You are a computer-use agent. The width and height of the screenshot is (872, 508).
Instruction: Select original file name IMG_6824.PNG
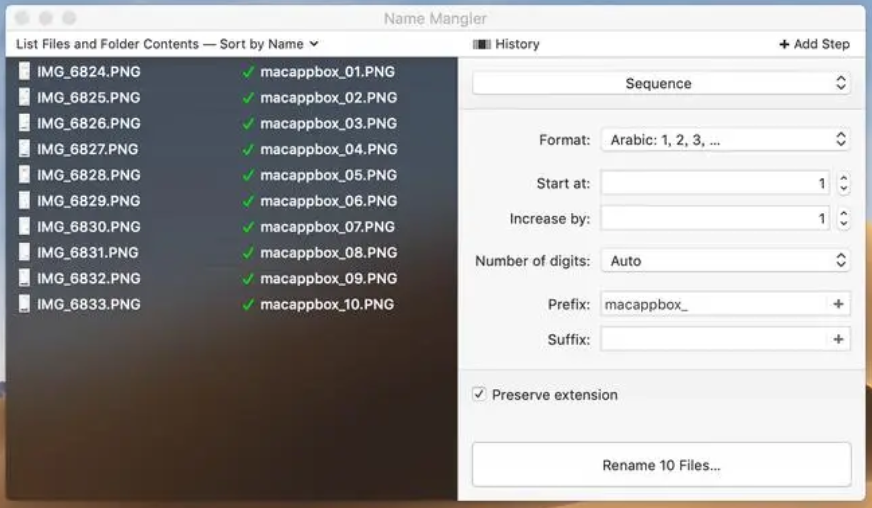[x=88, y=72]
